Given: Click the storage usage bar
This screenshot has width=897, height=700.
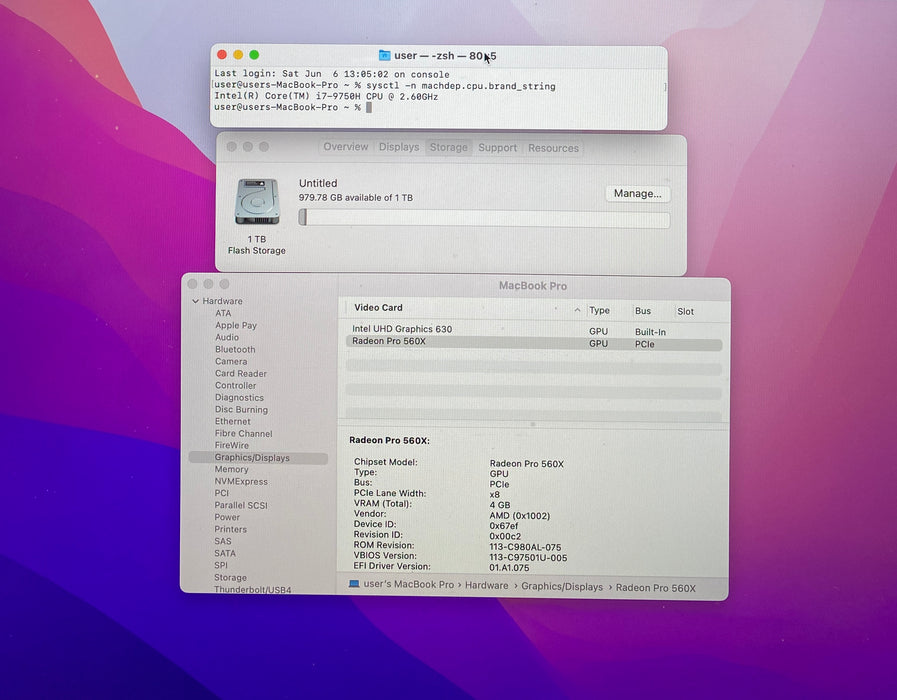Looking at the screenshot, I should 484,218.
